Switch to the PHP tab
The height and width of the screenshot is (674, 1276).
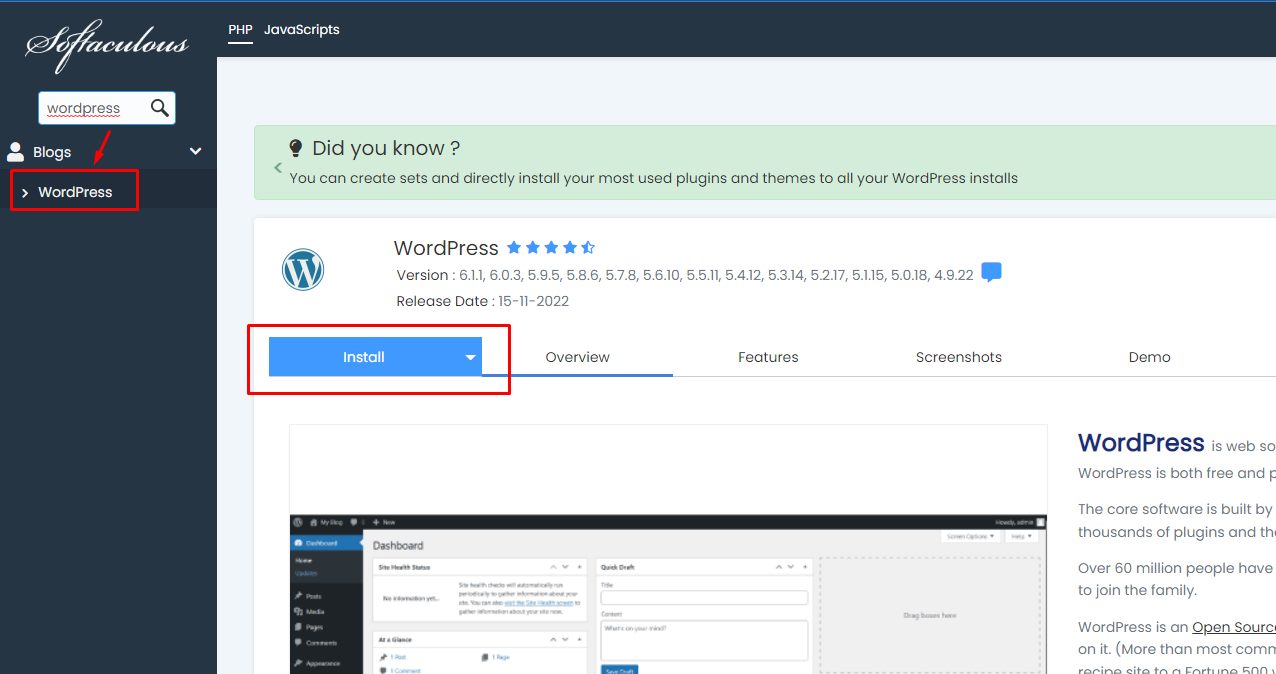click(240, 30)
